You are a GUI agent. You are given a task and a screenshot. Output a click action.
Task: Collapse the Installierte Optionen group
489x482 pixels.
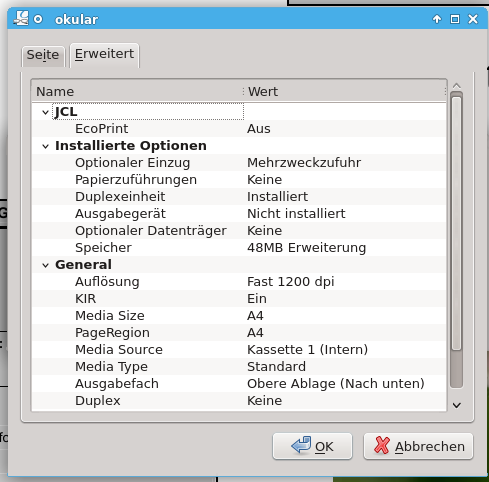[x=46, y=146]
